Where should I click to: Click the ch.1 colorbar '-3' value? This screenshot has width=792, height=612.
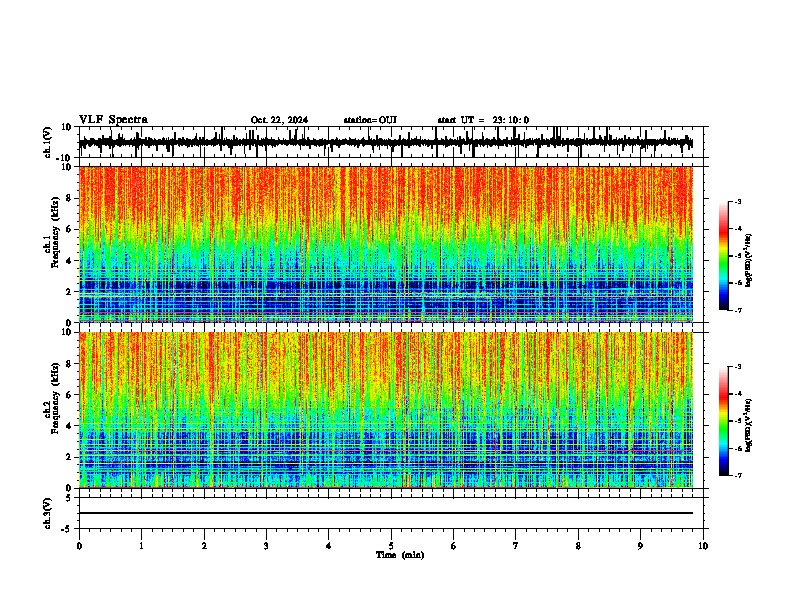point(738,201)
